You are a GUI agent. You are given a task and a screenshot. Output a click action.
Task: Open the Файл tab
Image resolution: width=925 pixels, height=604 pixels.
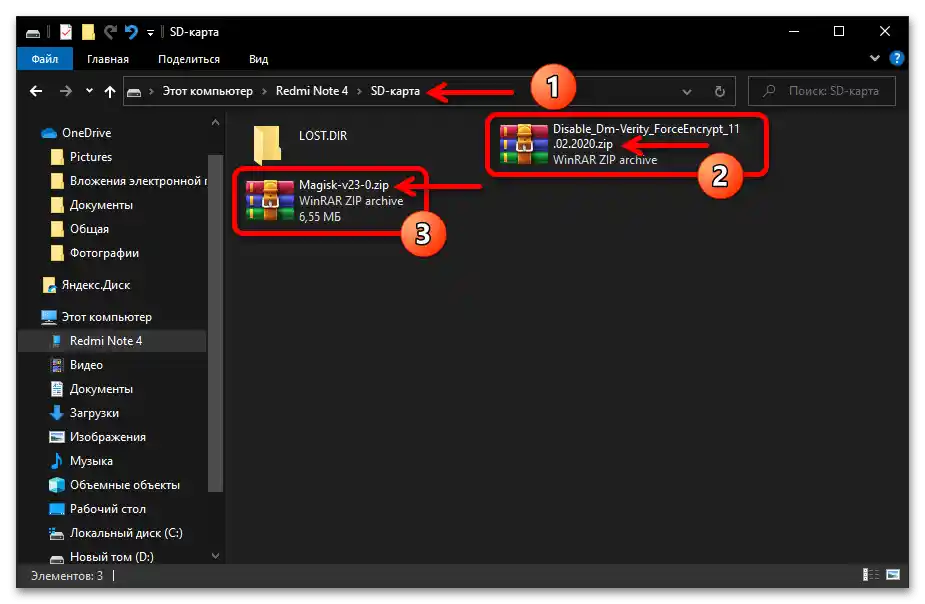coord(45,59)
